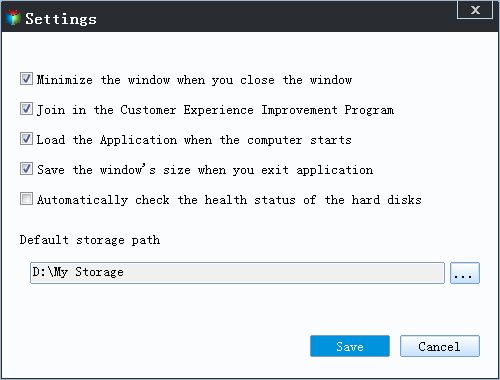Toggle the save window's size checkbox
500x380 pixels.
coord(26,169)
